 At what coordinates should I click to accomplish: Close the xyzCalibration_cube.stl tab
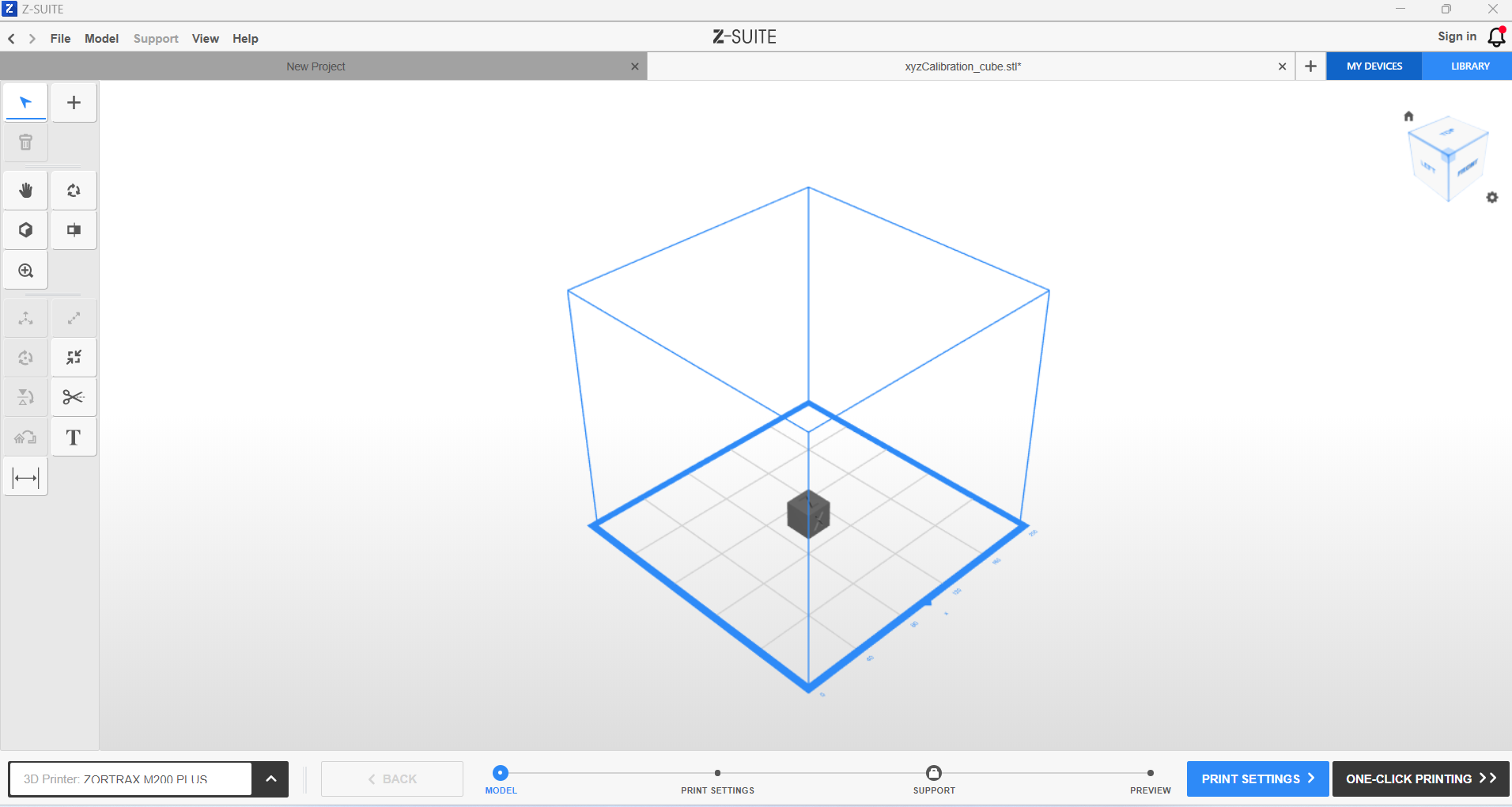click(x=1282, y=66)
